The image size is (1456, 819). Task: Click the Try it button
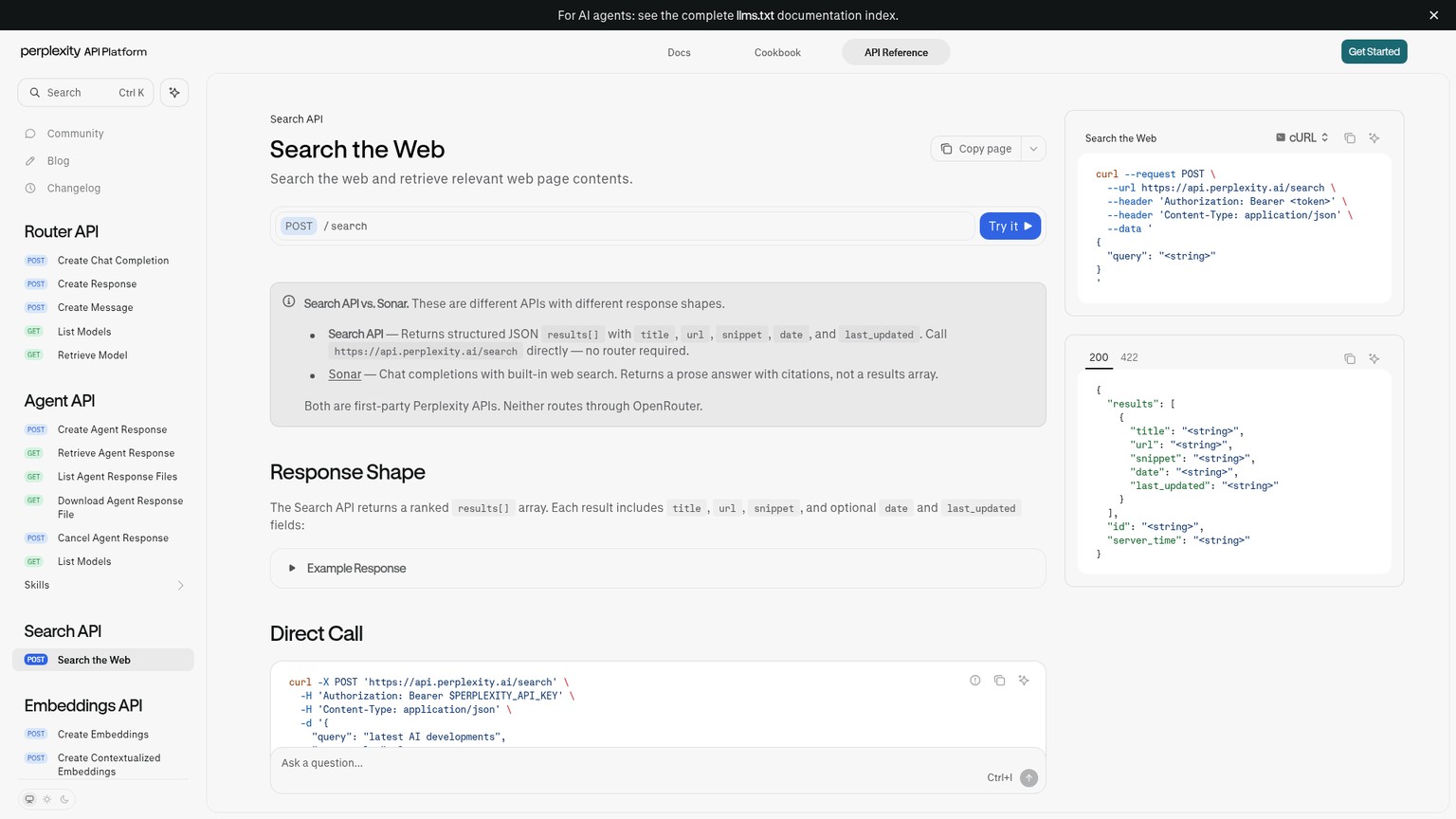(x=1010, y=227)
